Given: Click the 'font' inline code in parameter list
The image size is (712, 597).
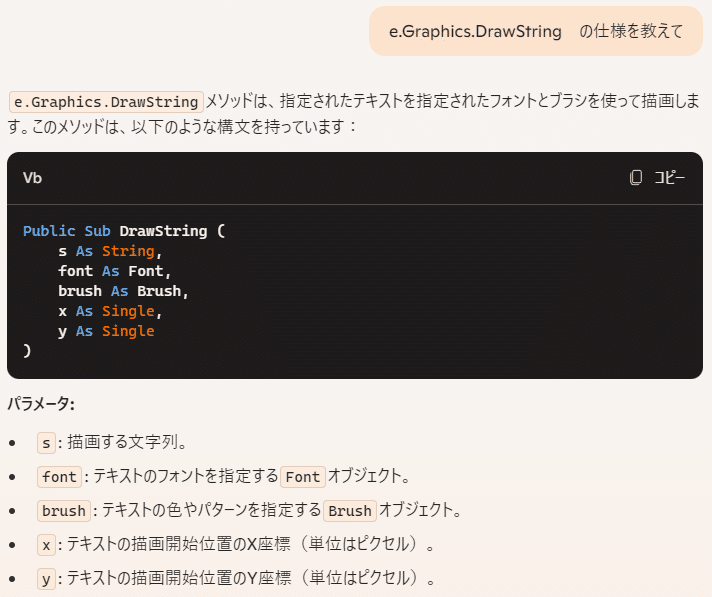Looking at the screenshot, I should point(59,477).
